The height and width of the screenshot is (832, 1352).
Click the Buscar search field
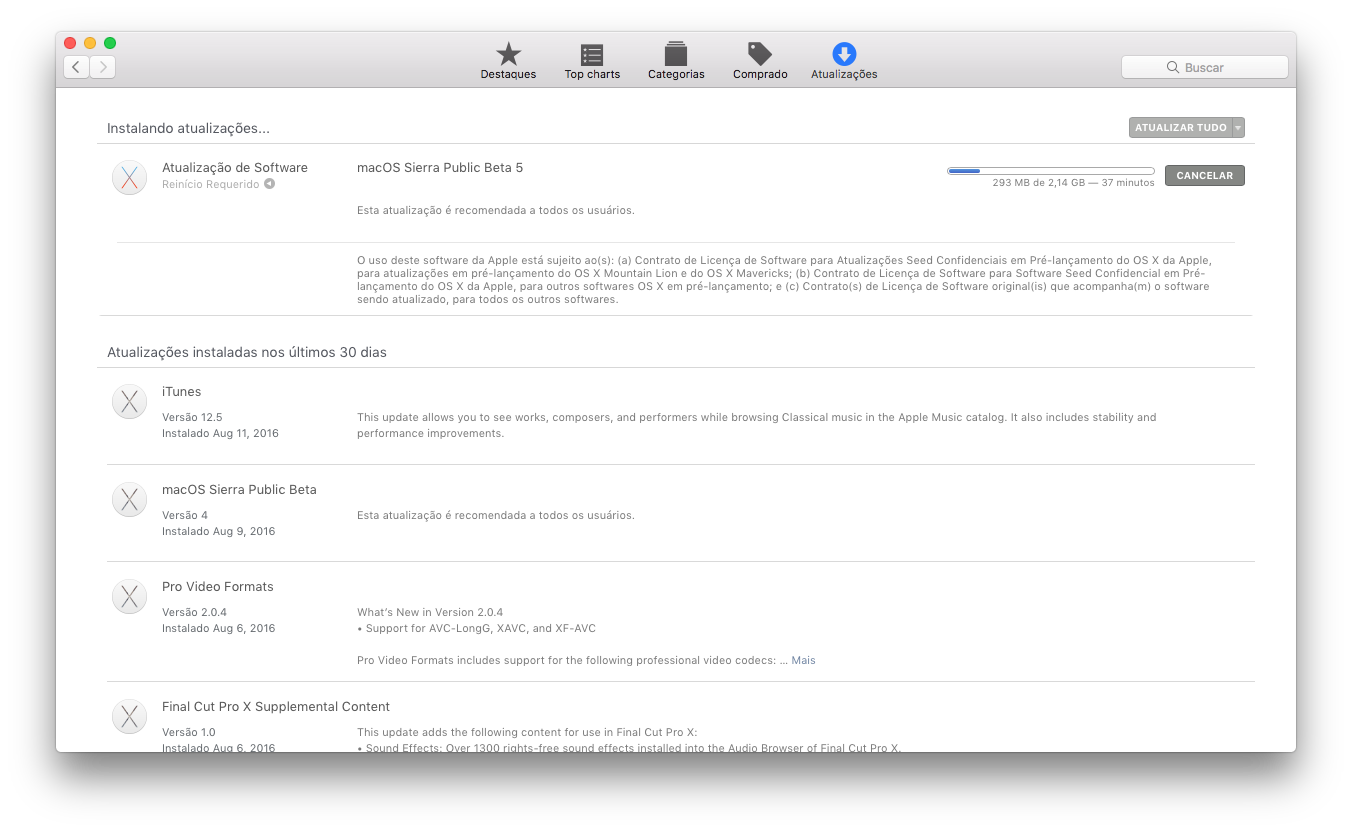(1205, 67)
